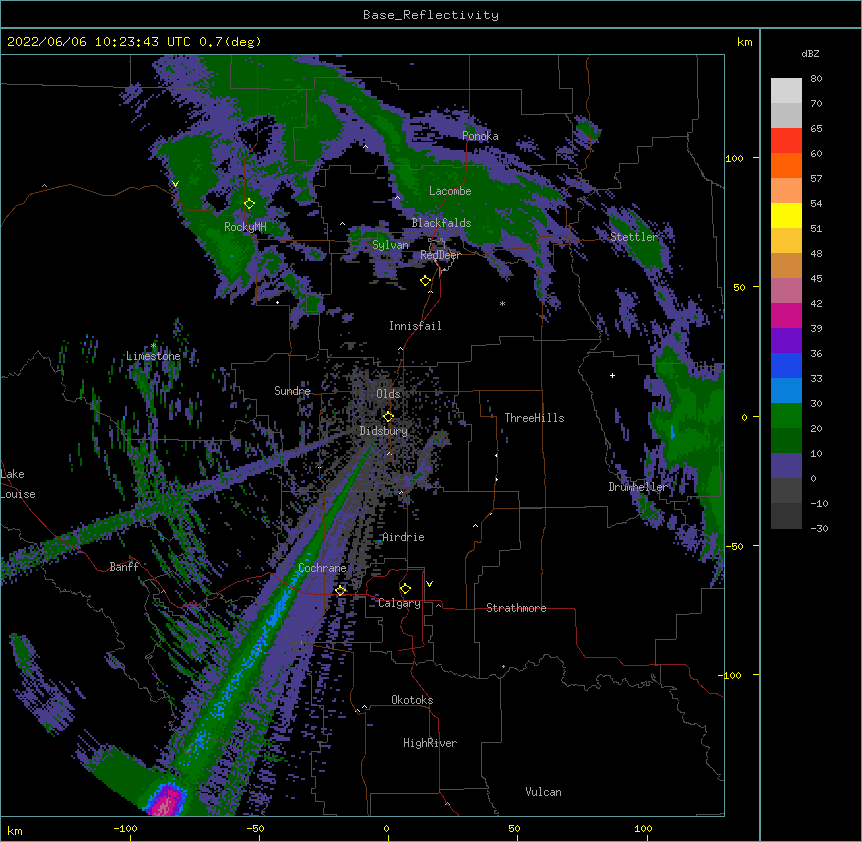Click the 100 km tick on right axis
862x842 pixels.
(734, 158)
